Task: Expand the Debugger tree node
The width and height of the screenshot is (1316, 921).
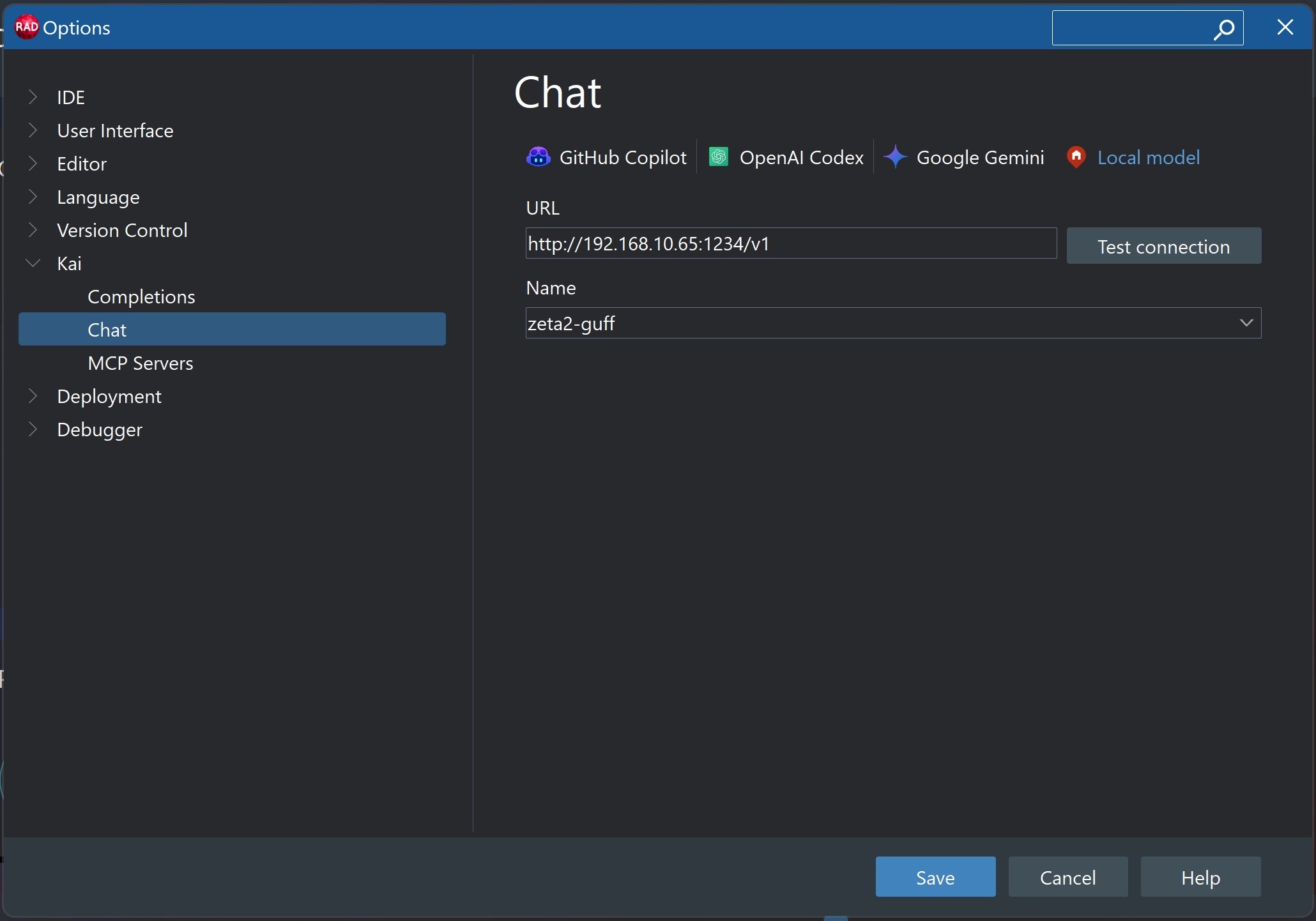Action: click(x=33, y=429)
